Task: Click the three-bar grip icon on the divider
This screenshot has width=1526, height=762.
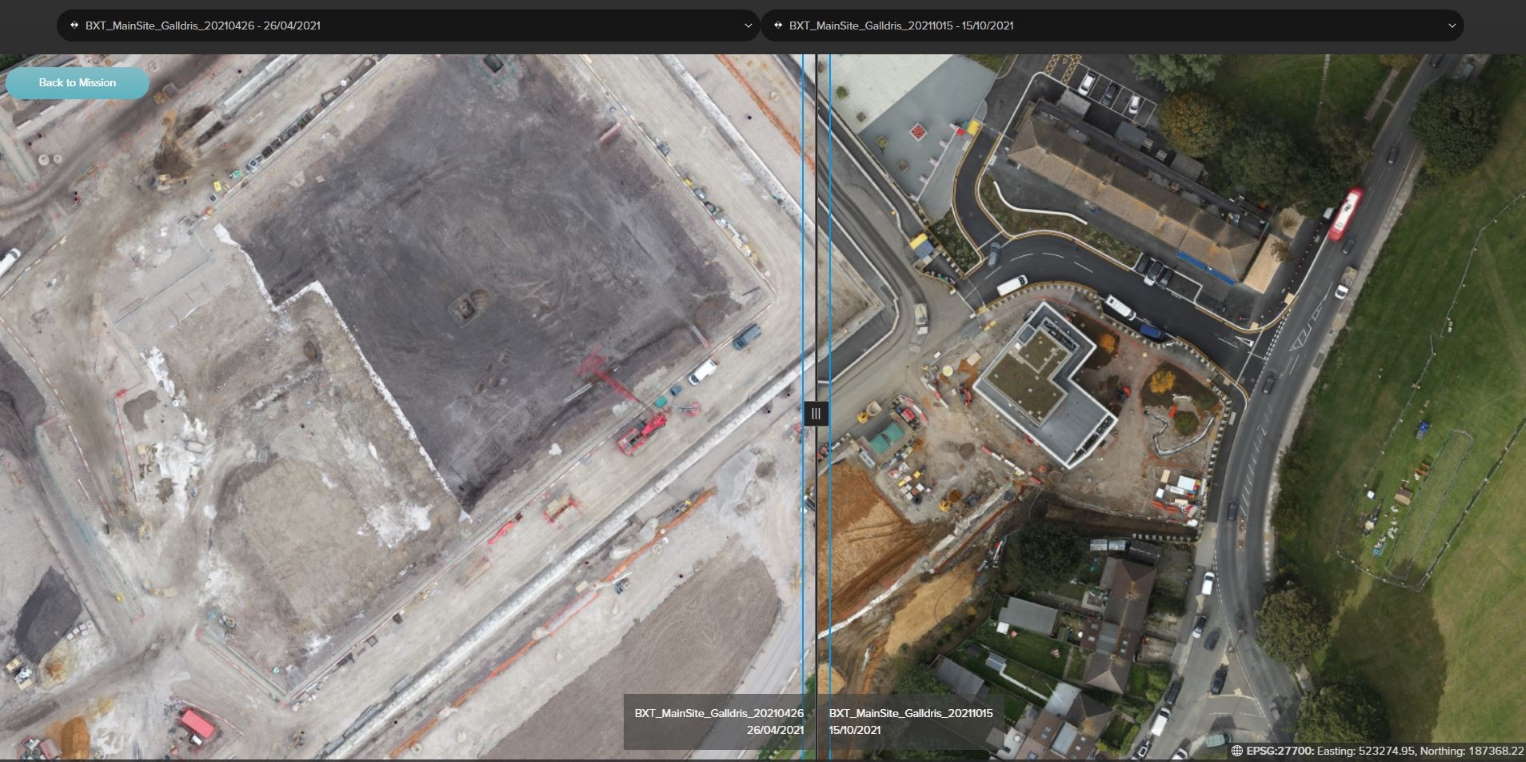Action: click(x=816, y=413)
